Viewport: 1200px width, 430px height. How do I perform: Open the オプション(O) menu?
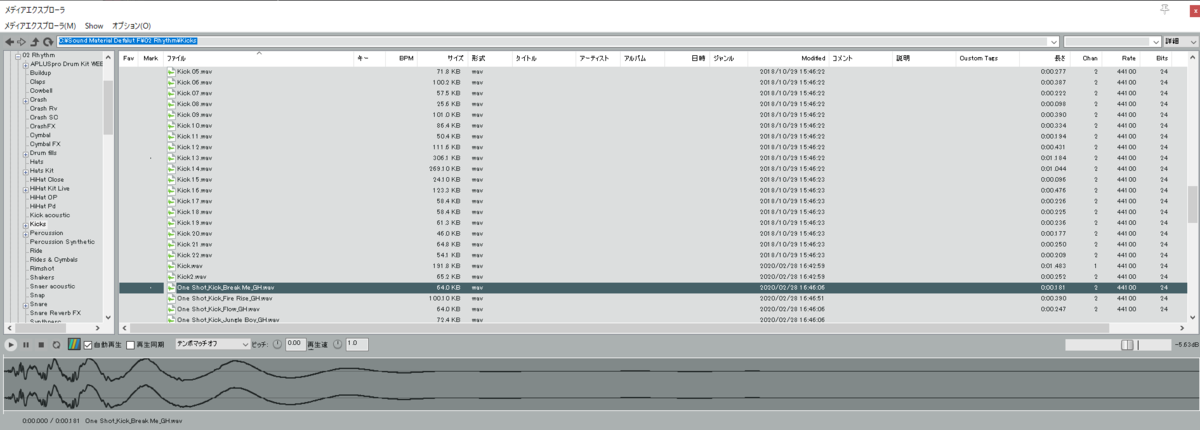[x=132, y=25]
